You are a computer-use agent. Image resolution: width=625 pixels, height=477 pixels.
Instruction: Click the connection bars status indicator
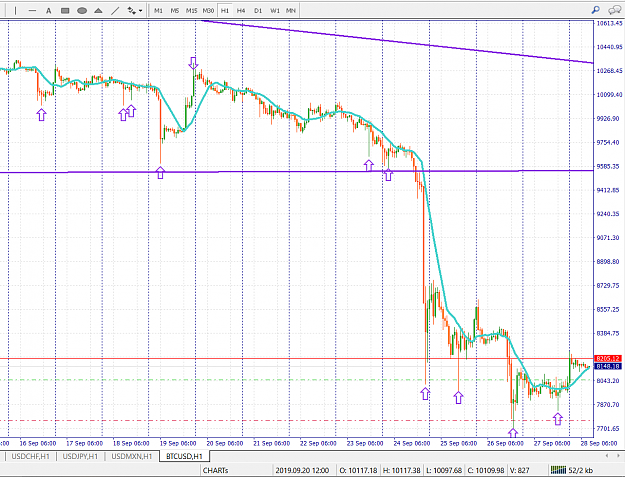pyautogui.click(x=558, y=470)
